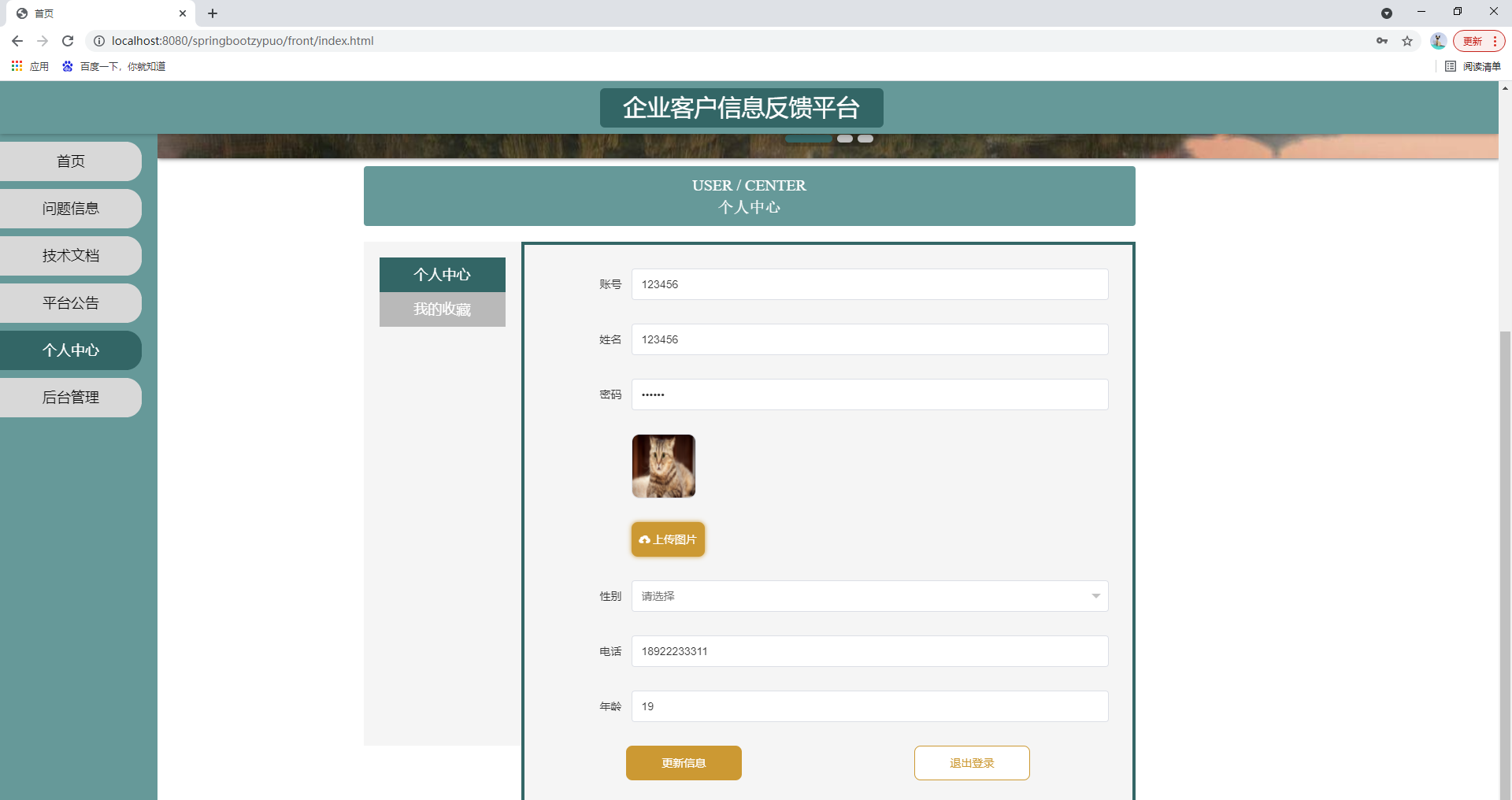Bookmark this page with the star icon
1512x800 pixels.
point(1407,41)
